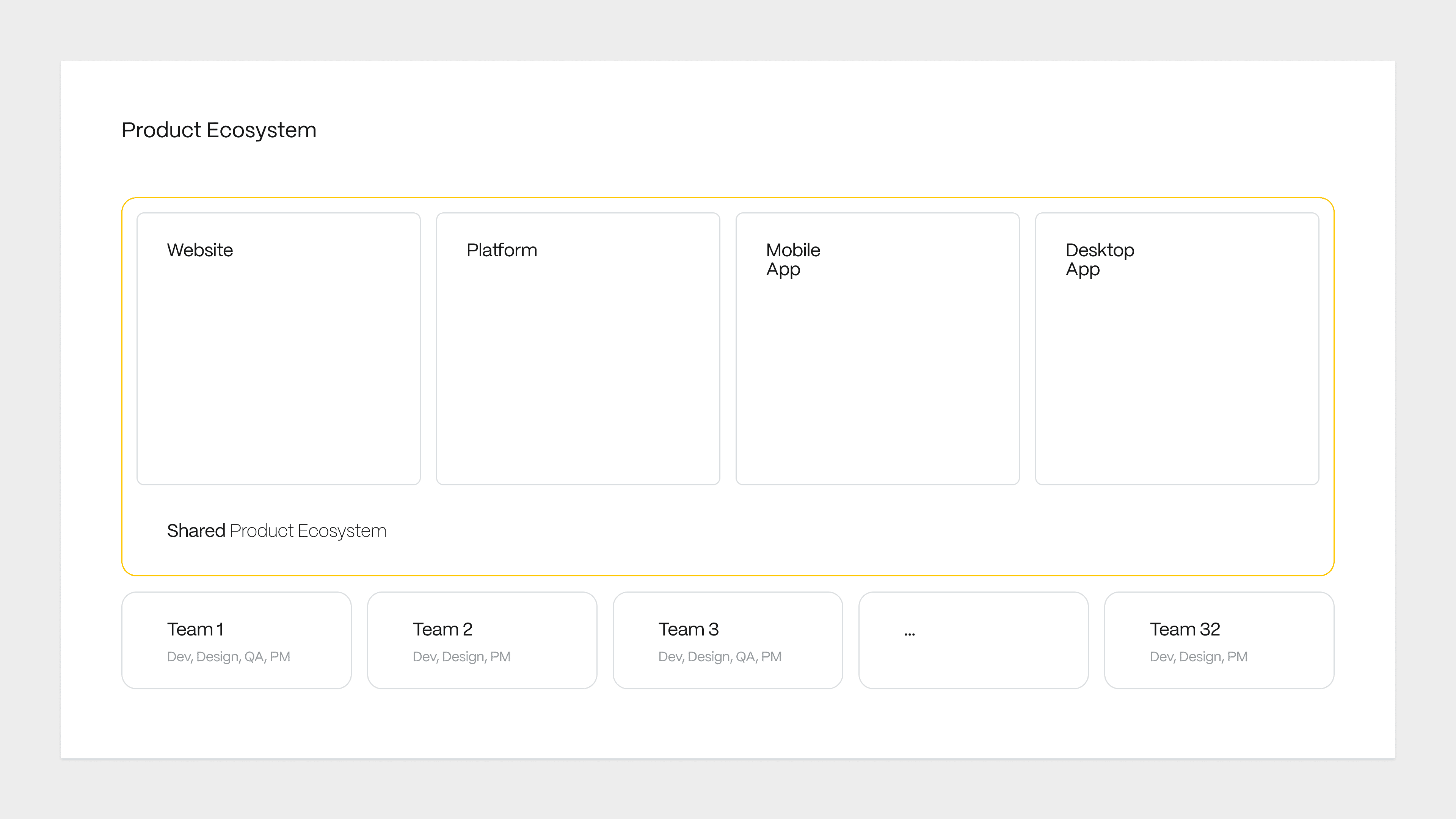
Task: Click Team 2 roles Dev, Design, PM
Action: [461, 657]
